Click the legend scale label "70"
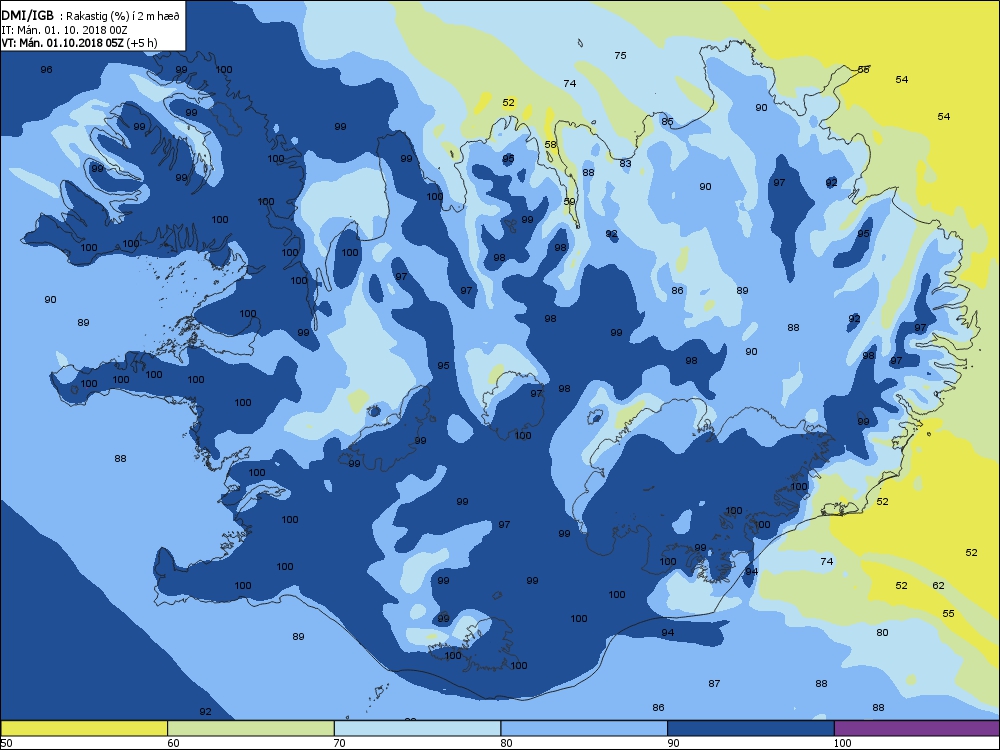 [x=340, y=742]
